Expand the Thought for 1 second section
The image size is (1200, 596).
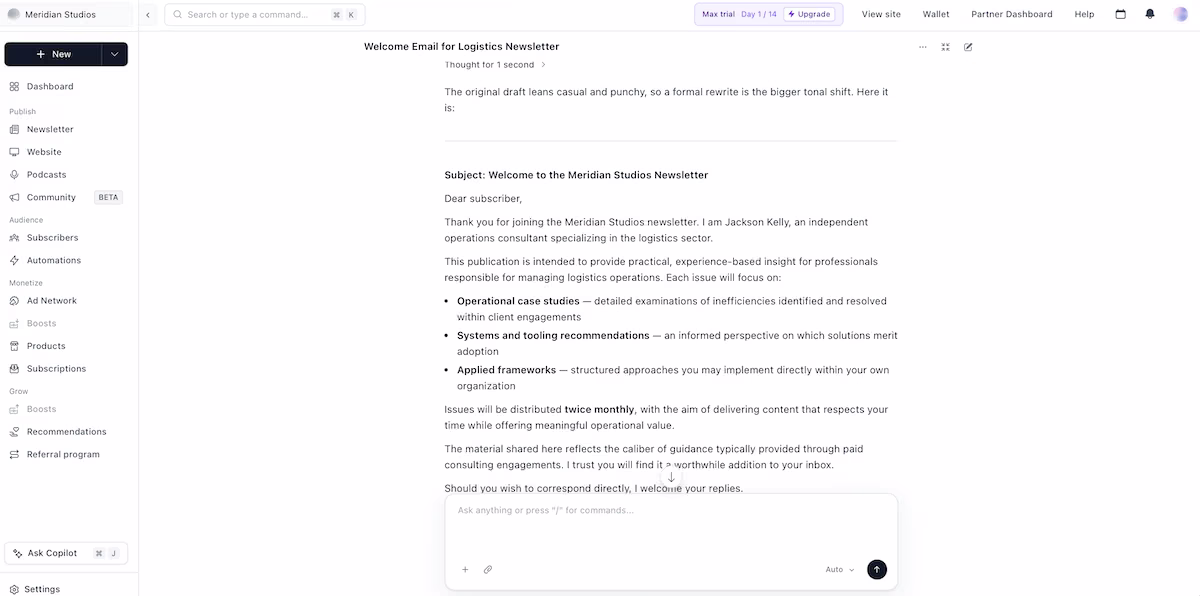click(496, 65)
